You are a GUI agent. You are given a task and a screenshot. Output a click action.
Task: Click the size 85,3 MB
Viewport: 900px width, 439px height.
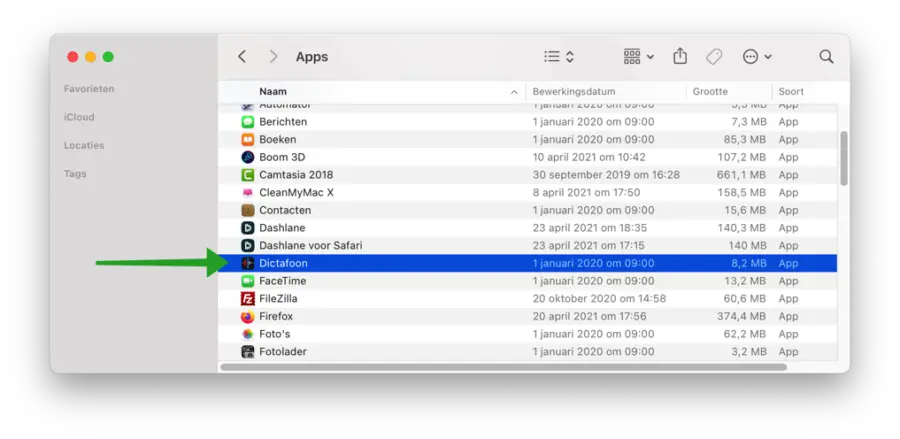tap(744, 139)
